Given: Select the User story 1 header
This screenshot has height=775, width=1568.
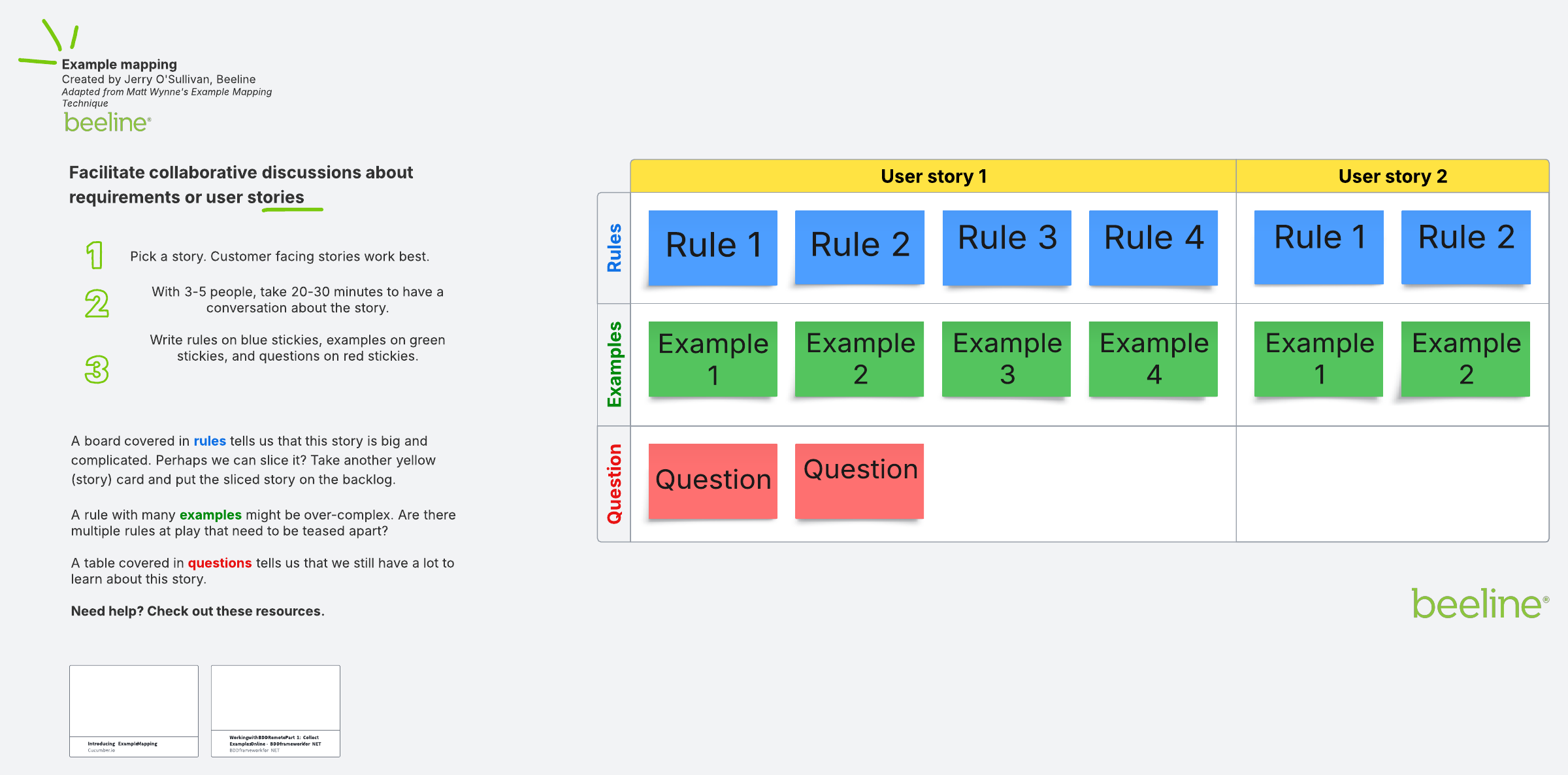Looking at the screenshot, I should 933,176.
